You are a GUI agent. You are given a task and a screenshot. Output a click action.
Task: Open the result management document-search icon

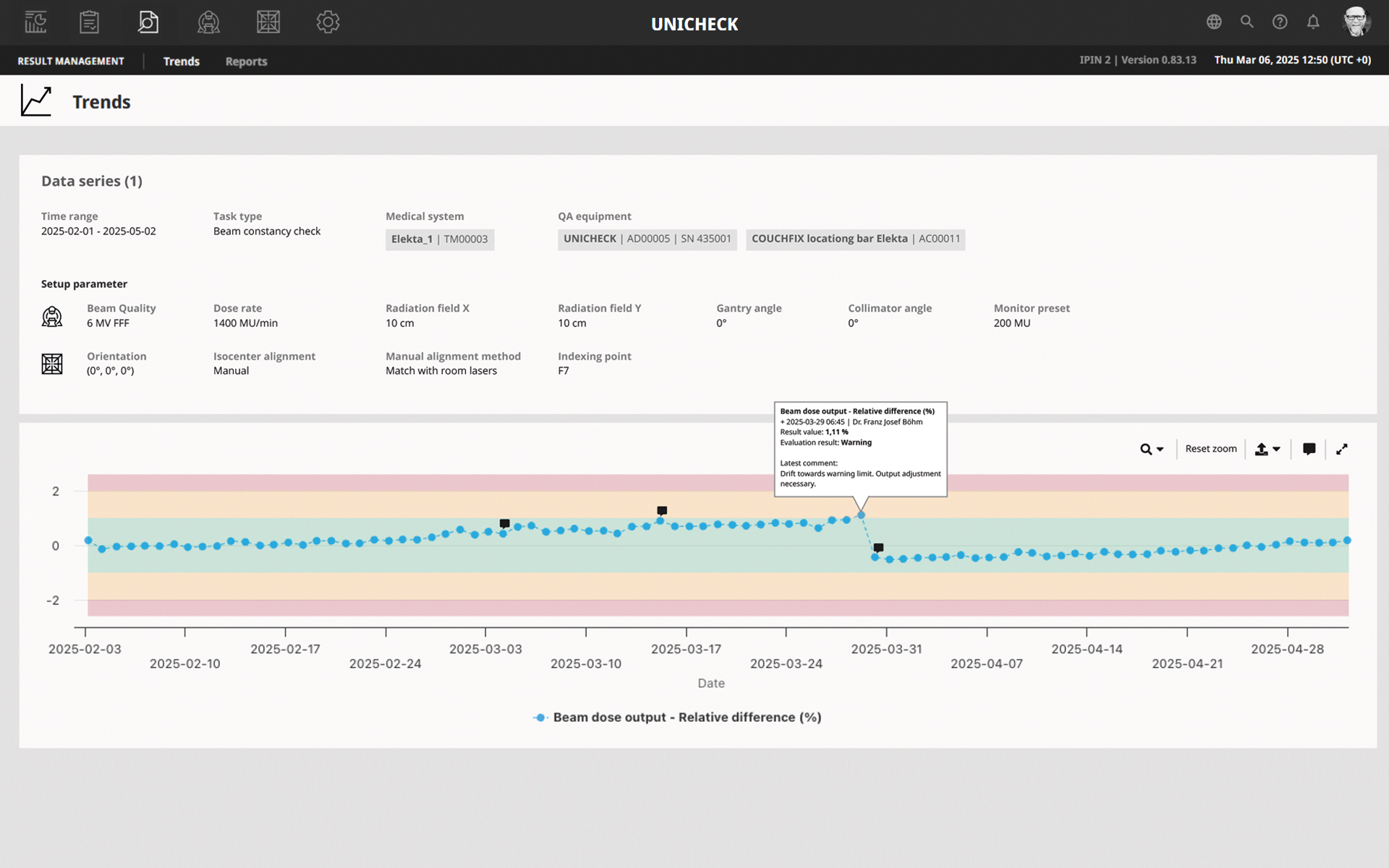tap(148, 22)
